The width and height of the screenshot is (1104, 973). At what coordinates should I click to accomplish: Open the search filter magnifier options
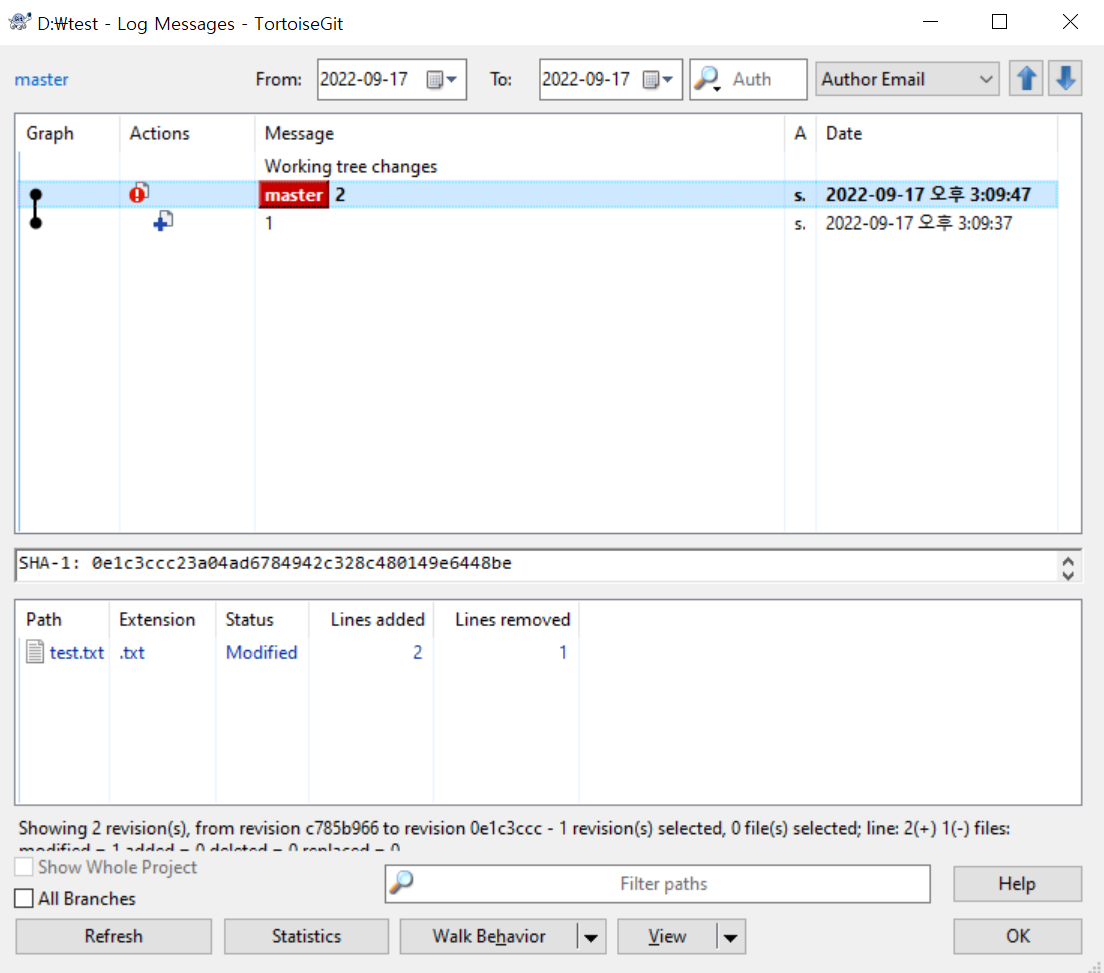tap(707, 79)
